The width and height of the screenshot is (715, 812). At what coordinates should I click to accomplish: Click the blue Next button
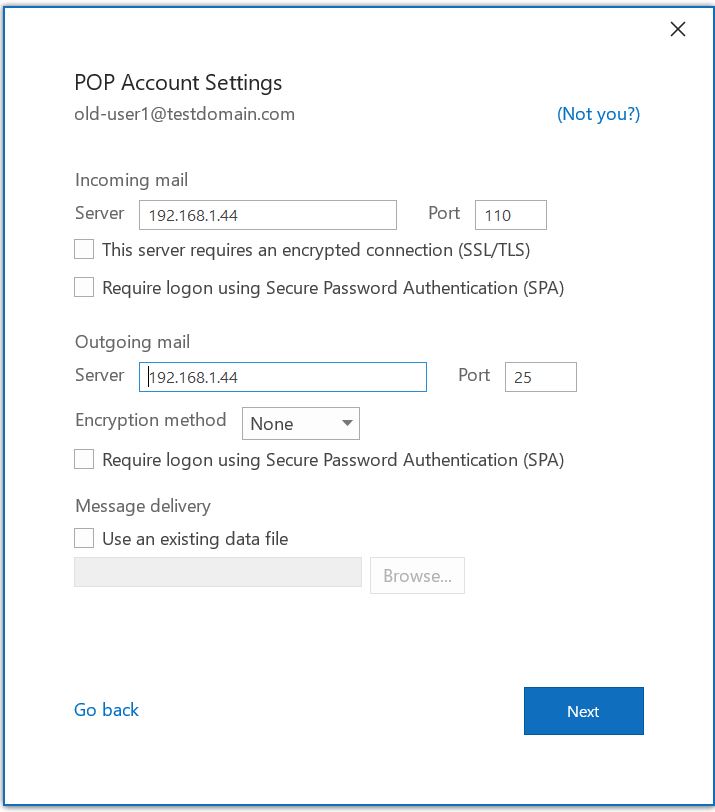click(583, 711)
